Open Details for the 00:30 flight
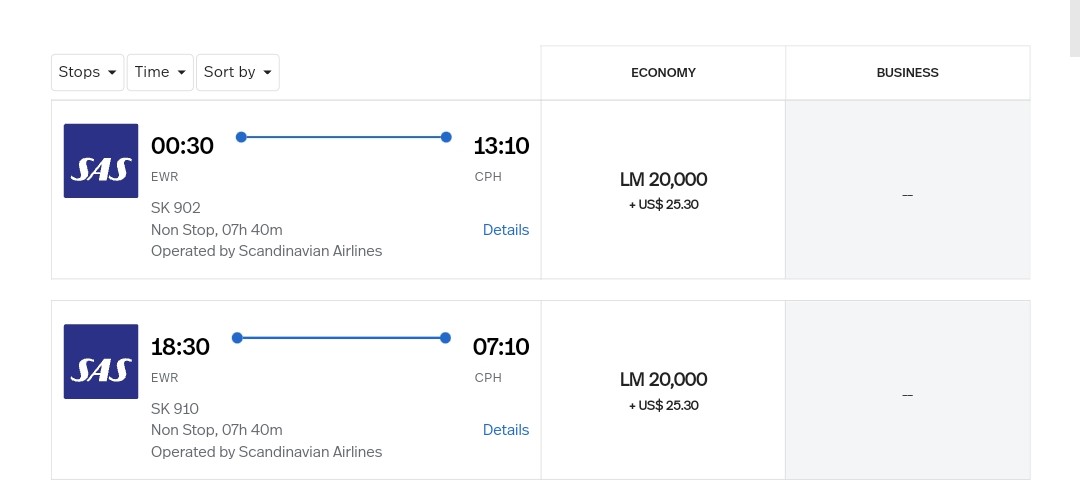 pos(505,230)
